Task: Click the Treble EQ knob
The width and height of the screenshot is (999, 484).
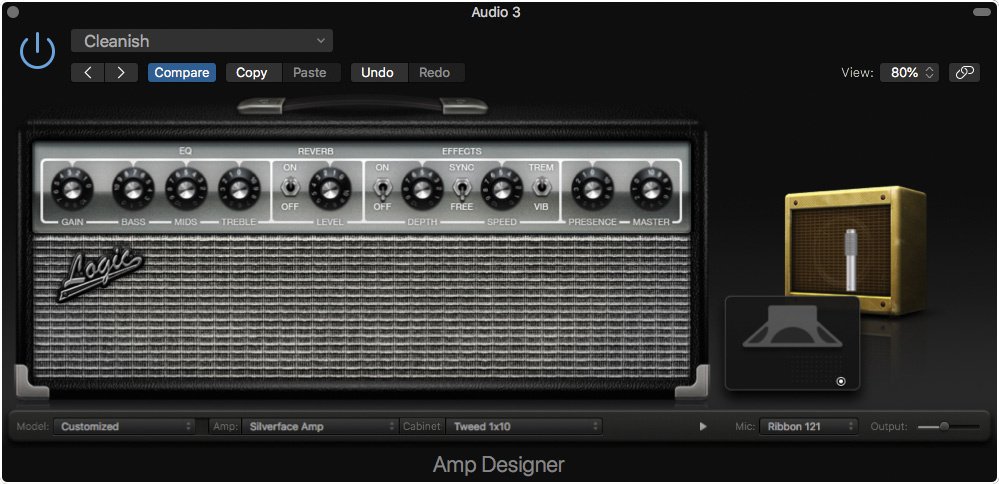Action: (240, 185)
